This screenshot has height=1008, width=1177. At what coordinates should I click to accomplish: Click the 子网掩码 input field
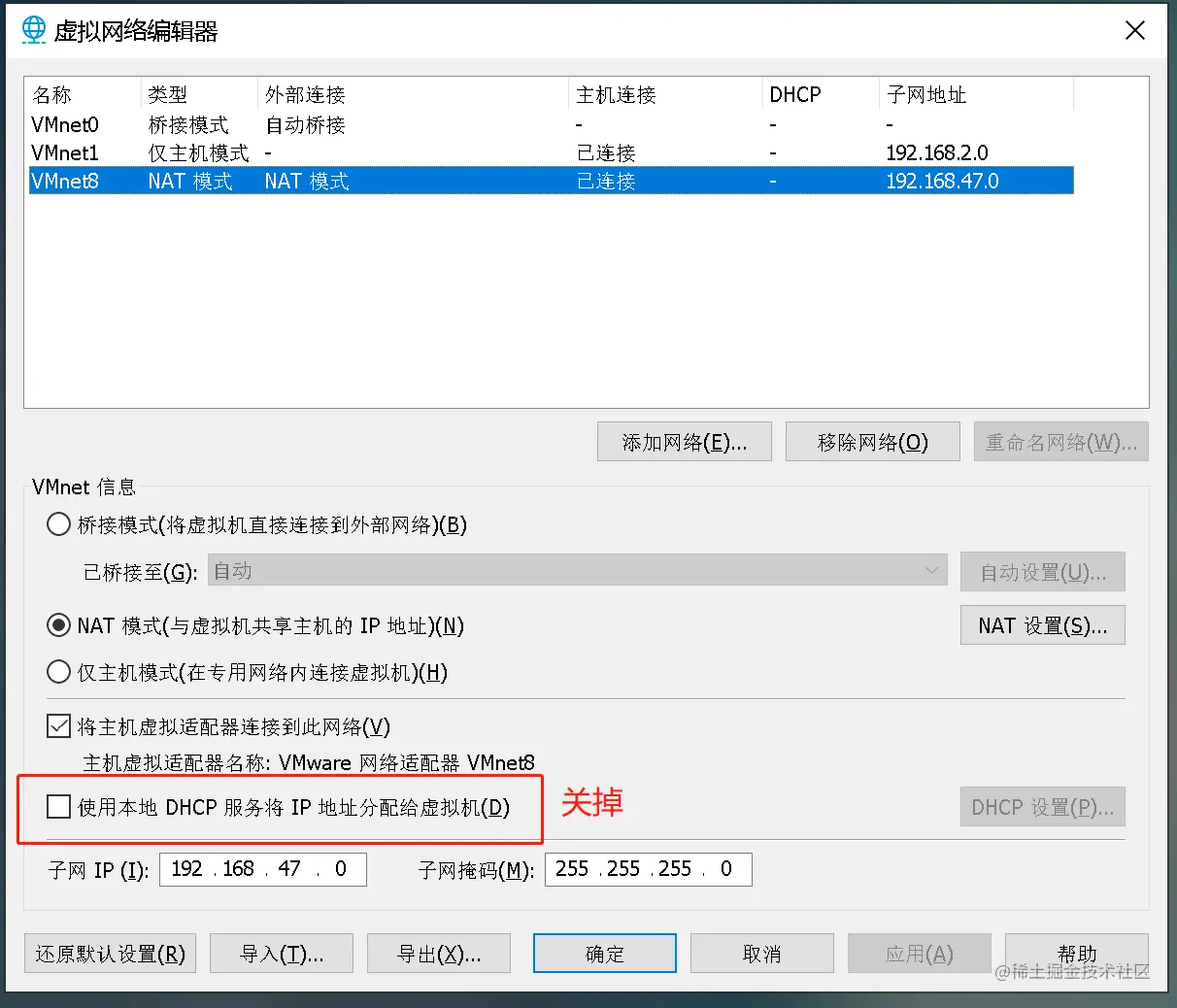649,869
